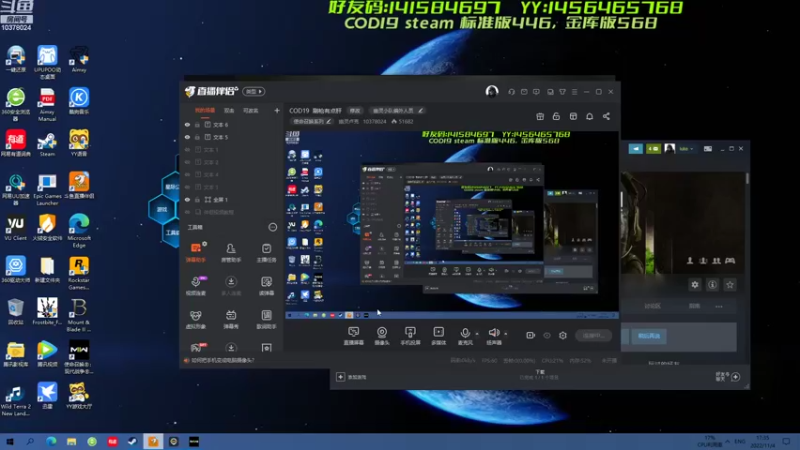Image resolution: width=800 pixels, height=450 pixels.
Task: Click the record camcorder icon beside speaker
Action: (531, 335)
